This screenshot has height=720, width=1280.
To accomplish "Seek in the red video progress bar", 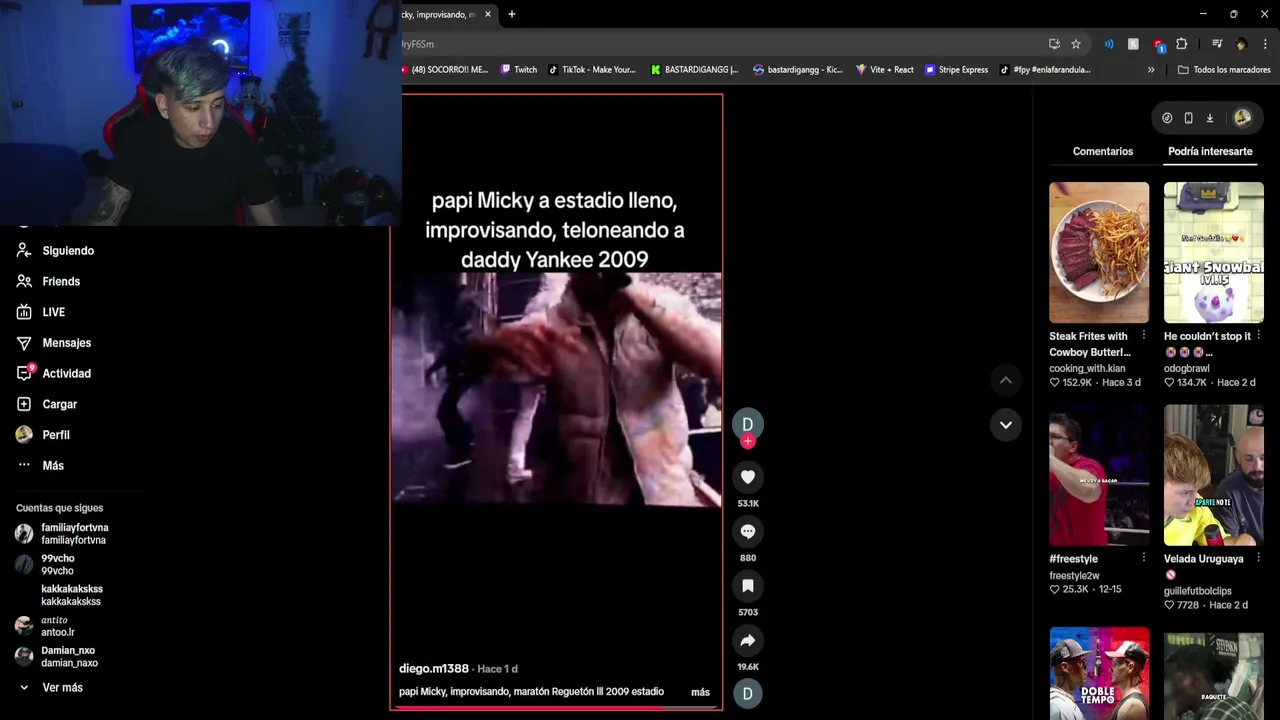I will (556, 708).
